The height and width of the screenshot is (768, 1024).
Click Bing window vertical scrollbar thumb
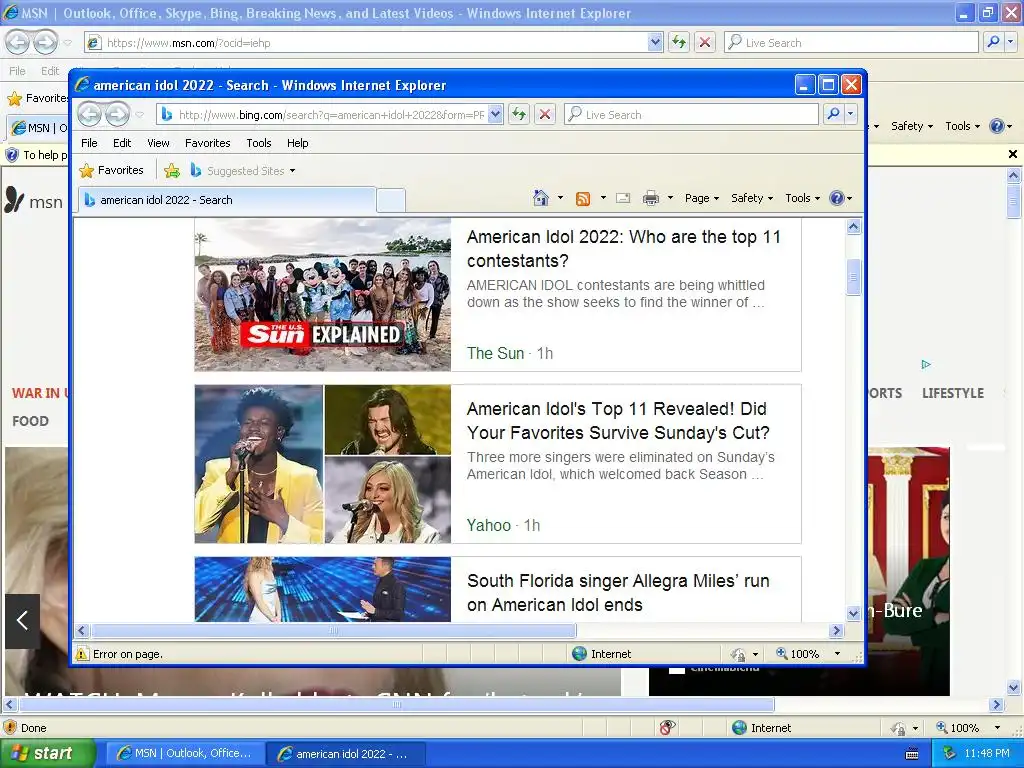(853, 278)
